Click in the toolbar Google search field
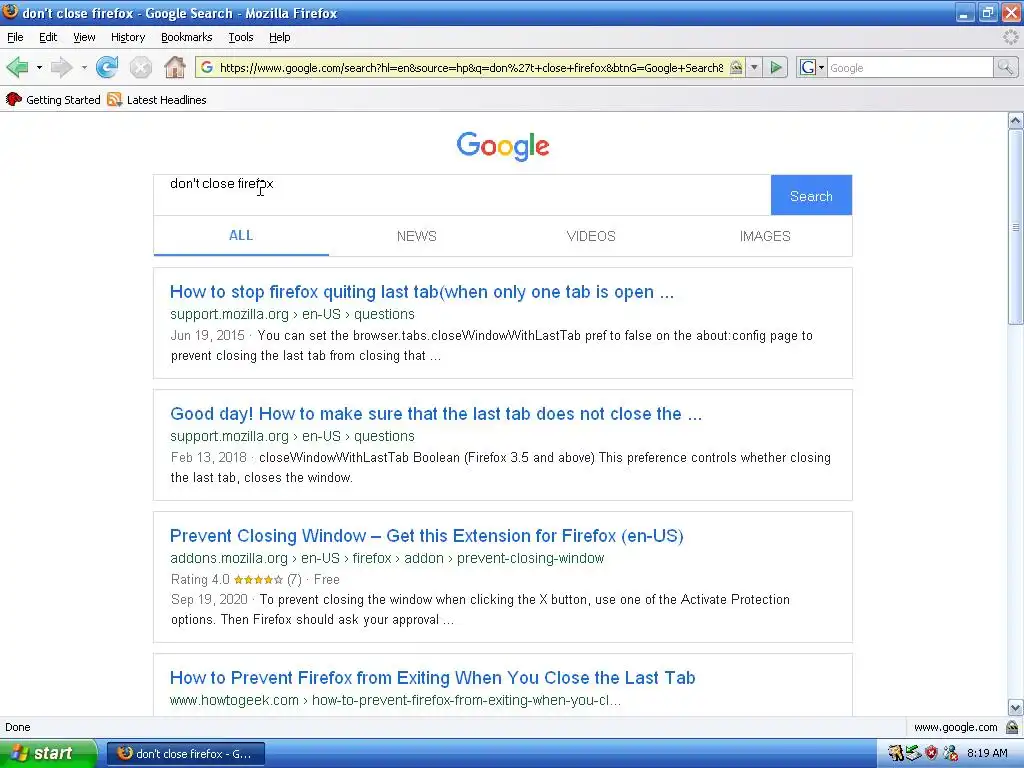Screen dimensions: 1024x768 pyautogui.click(x=910, y=67)
